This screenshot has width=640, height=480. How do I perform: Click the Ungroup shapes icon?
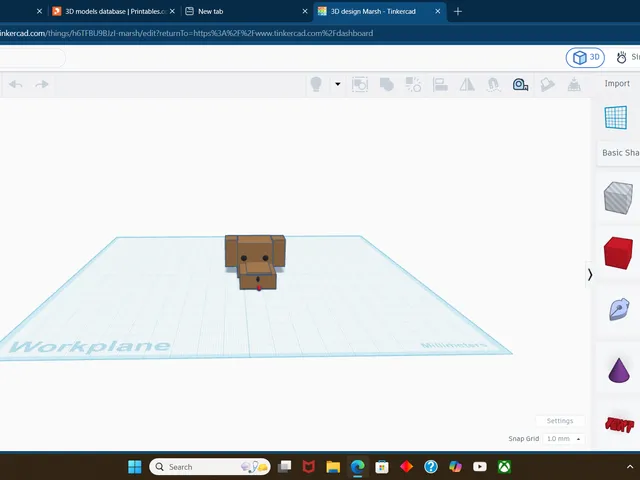[x=413, y=84]
